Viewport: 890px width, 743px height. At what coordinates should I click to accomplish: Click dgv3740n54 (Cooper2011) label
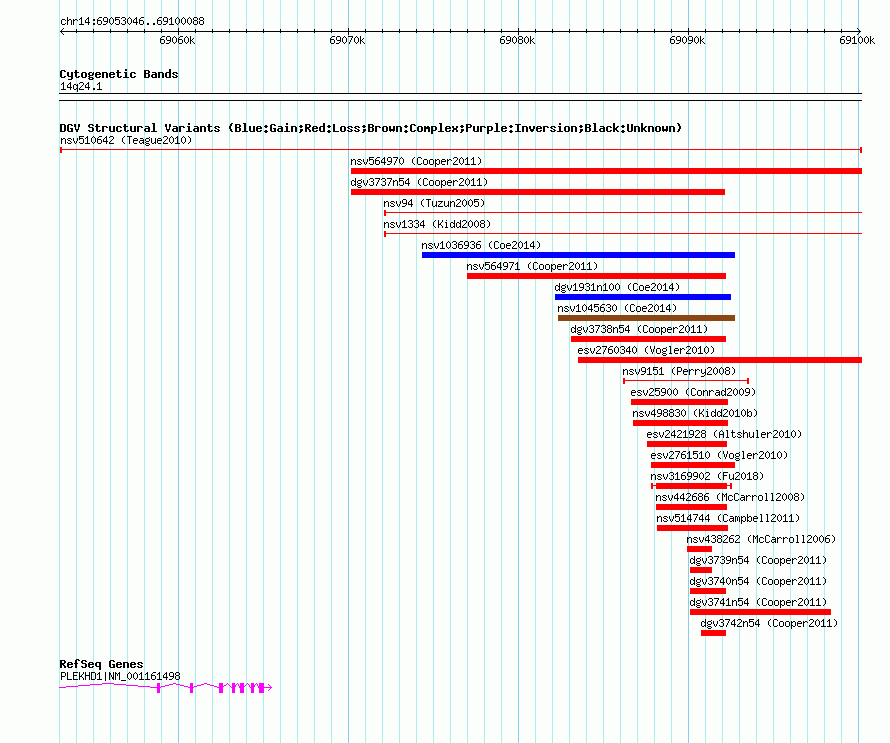(758, 581)
